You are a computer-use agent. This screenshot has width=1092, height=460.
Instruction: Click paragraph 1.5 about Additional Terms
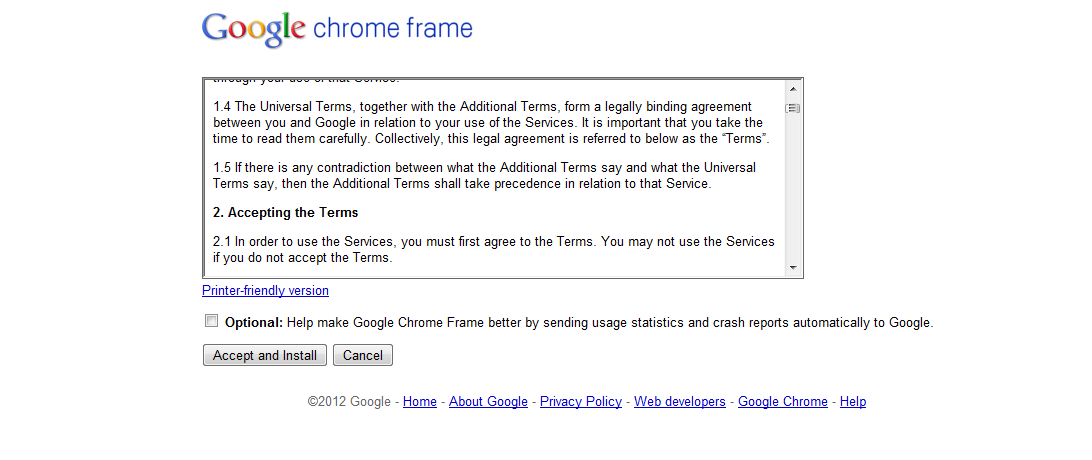click(485, 176)
